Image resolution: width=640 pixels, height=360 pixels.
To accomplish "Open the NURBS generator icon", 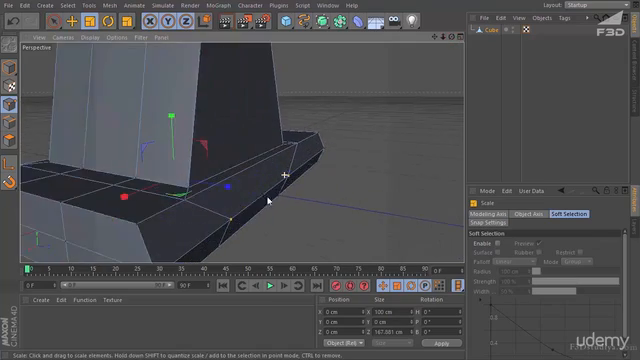I will click(x=322, y=21).
